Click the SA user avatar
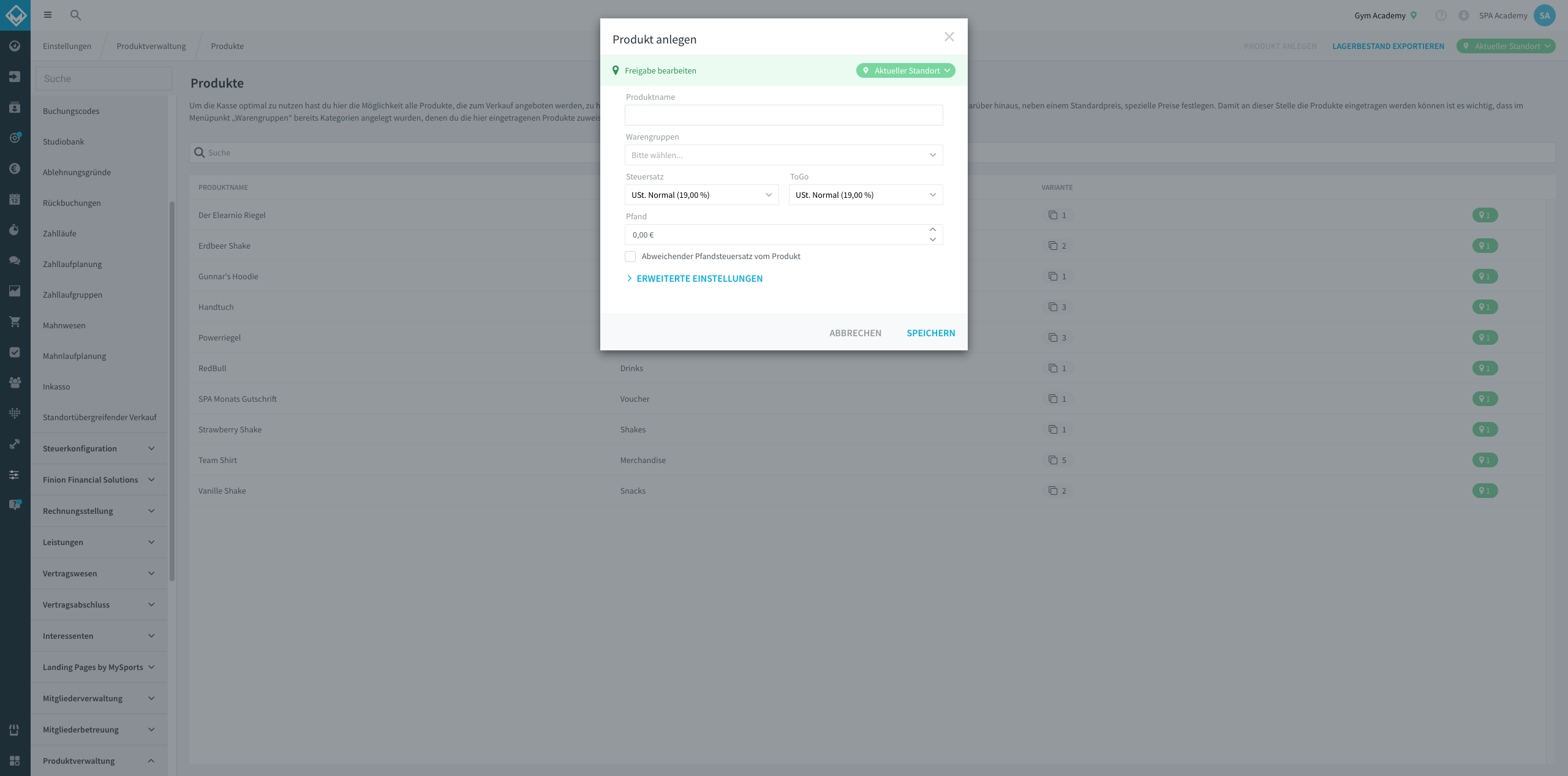The width and height of the screenshot is (1568, 776). 1545,15
